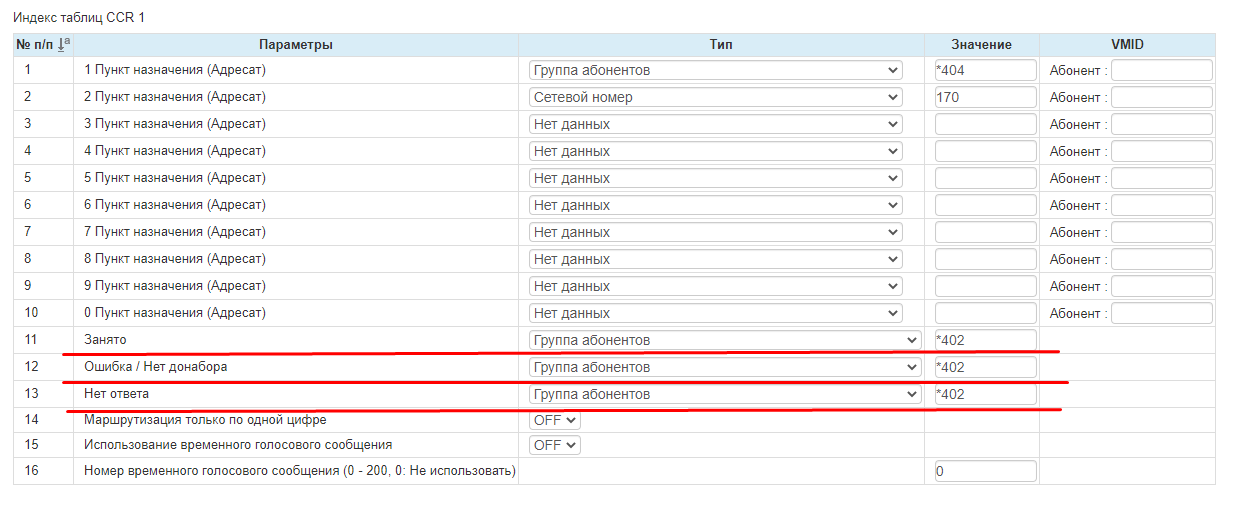Open type dropdown for 2 Пункт назначения
1236x508 pixels.
click(x=715, y=97)
